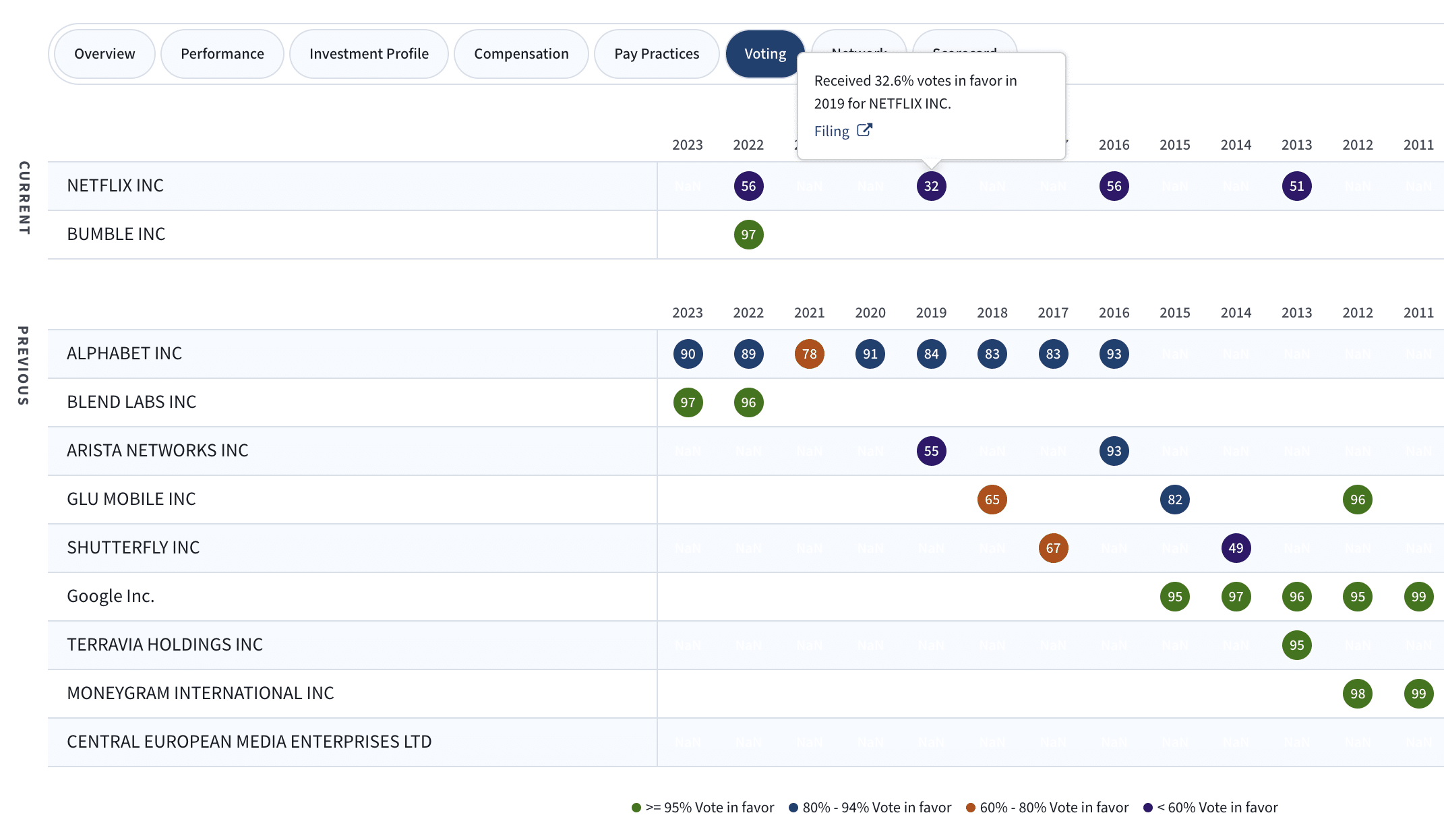
Task: Click Blend Labs 2023 bubble 97
Action: pyautogui.click(x=688, y=402)
